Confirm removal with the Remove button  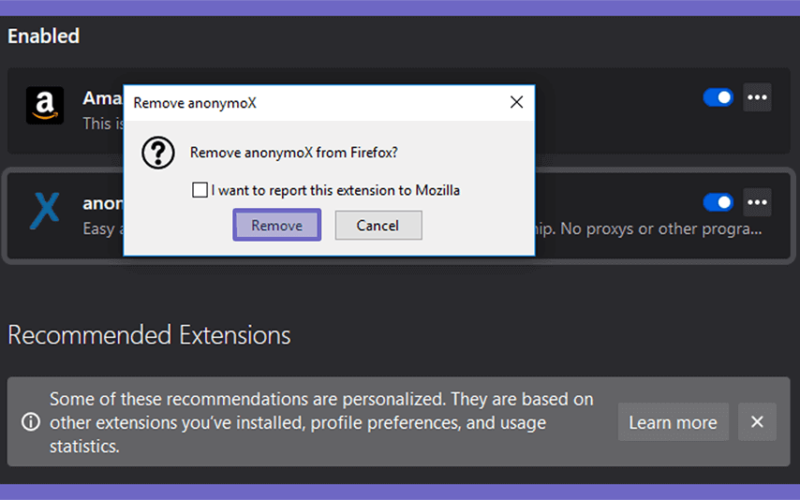(x=277, y=225)
